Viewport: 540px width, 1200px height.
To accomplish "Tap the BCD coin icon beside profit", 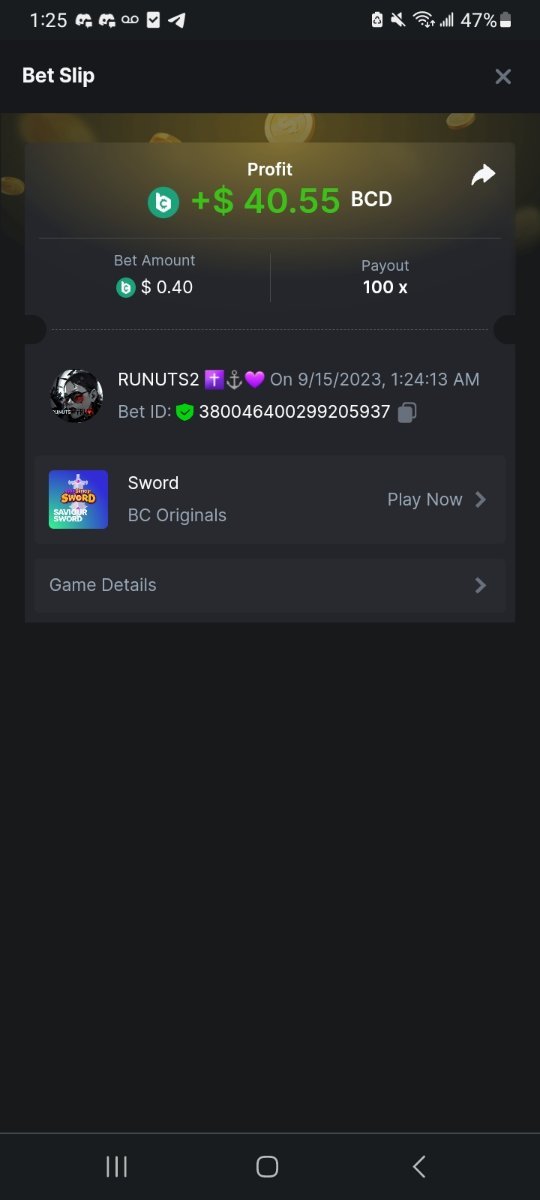I will click(163, 203).
